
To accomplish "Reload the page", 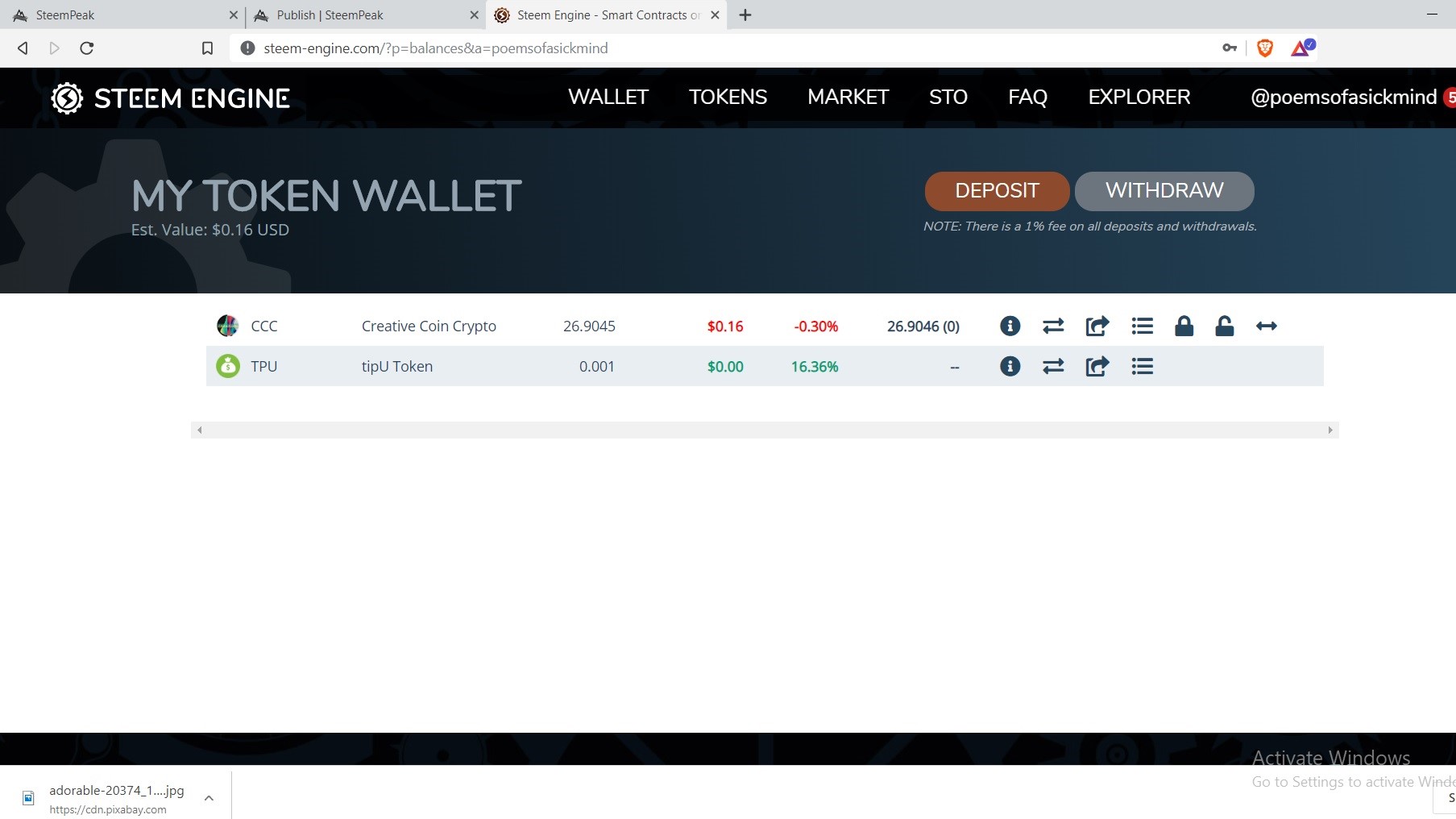I will coord(87,48).
